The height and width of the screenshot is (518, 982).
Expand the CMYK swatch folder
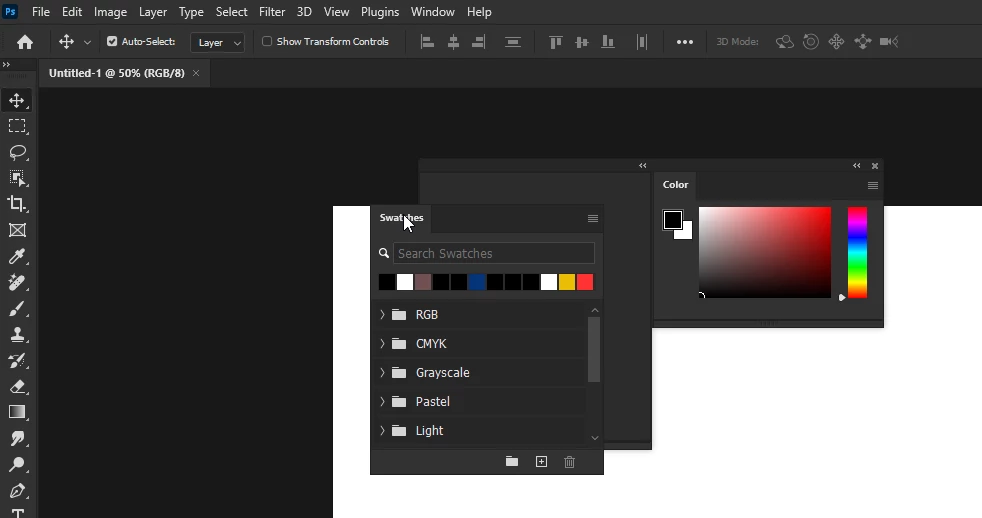pyautogui.click(x=382, y=343)
